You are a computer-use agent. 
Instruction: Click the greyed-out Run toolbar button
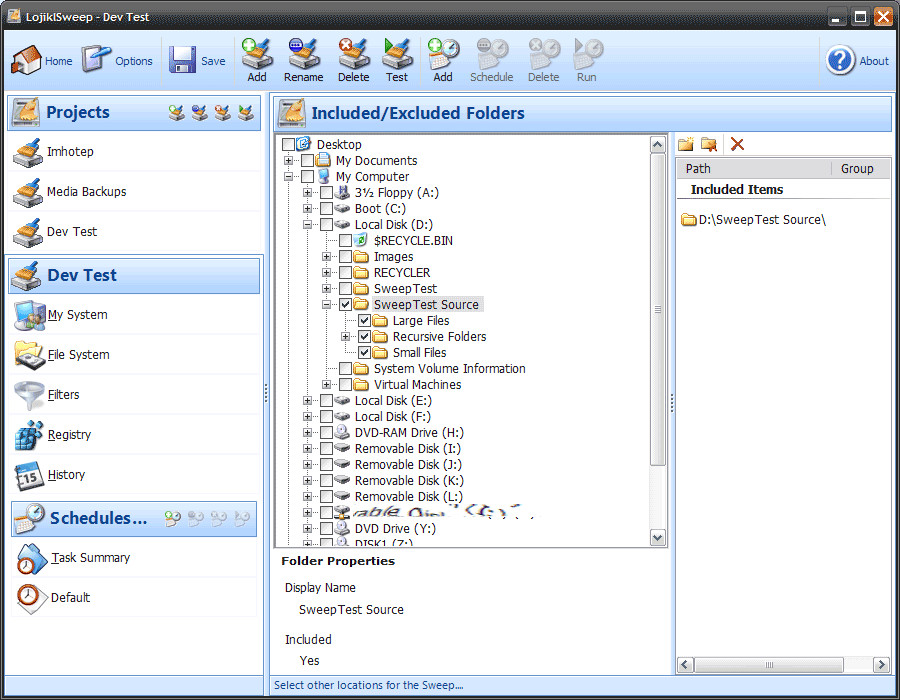pyautogui.click(x=587, y=60)
